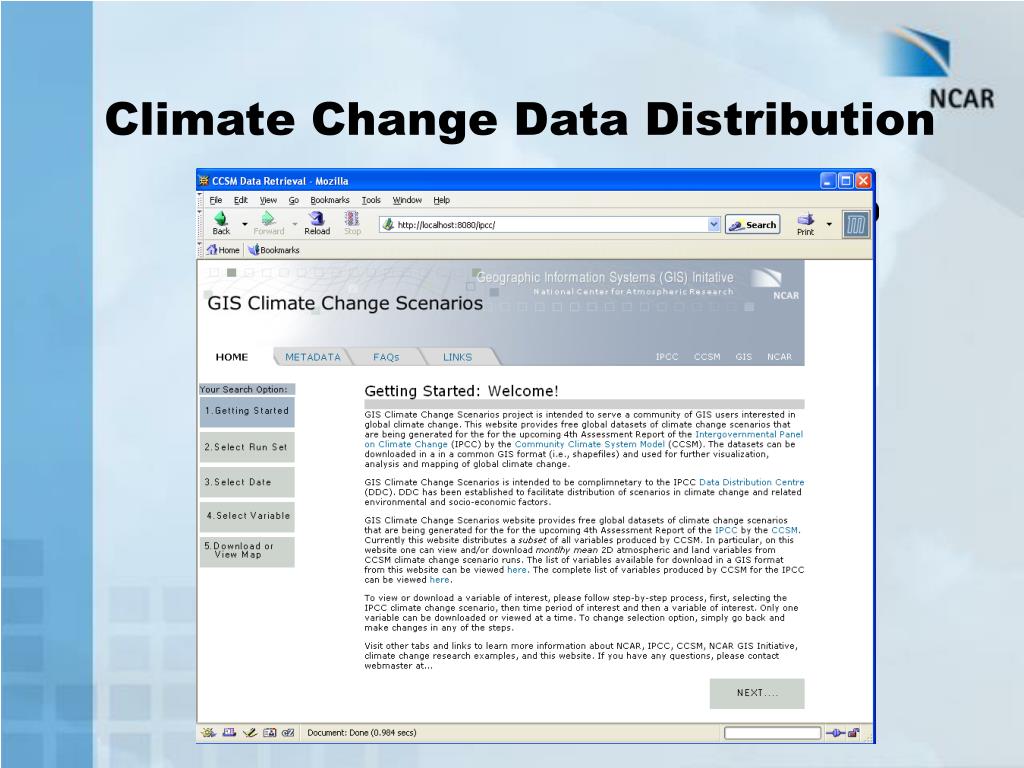Click the Forward navigation icon
Viewport: 1024px width, 768px height.
268,219
